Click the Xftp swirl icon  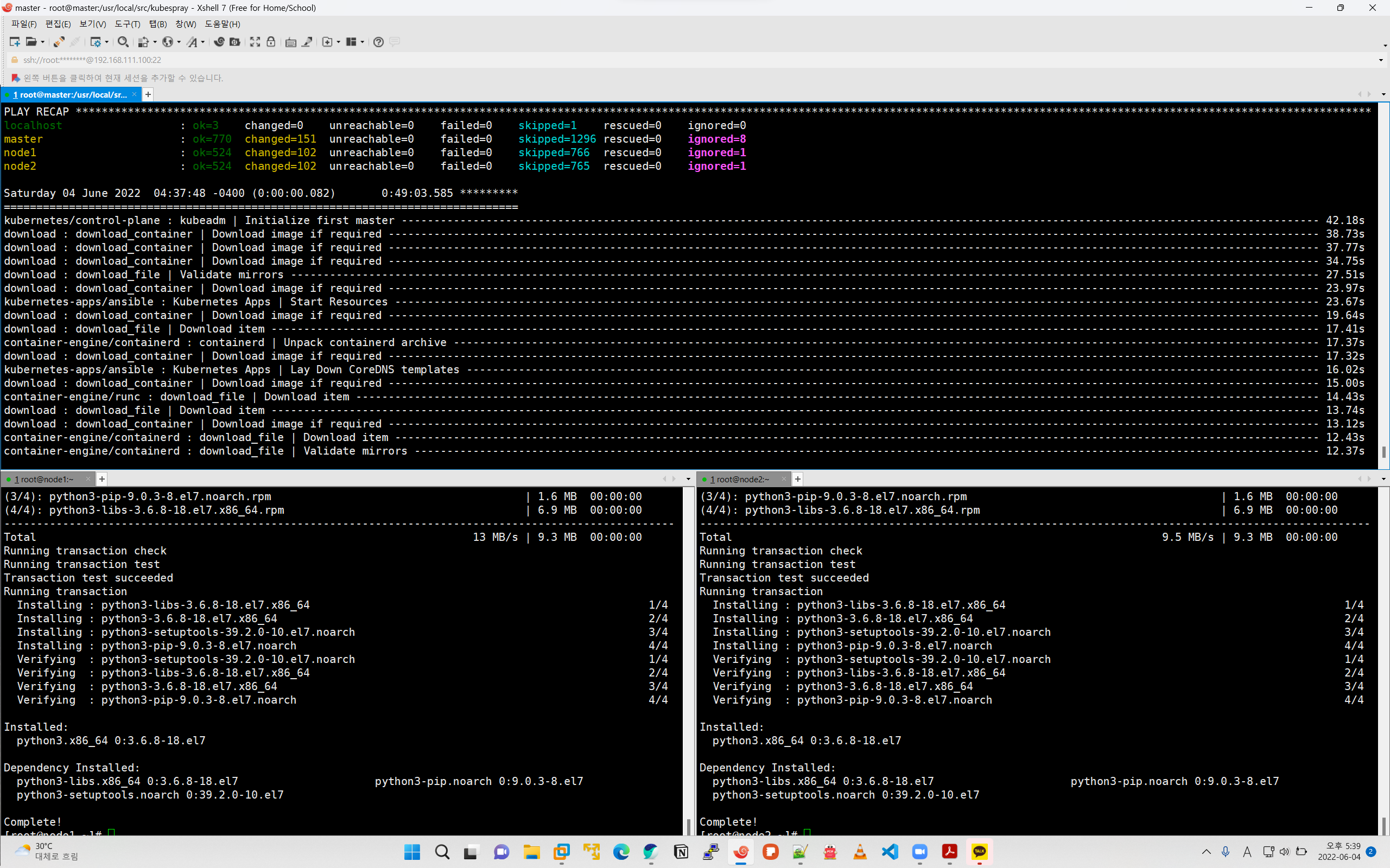pyautogui.click(x=219, y=42)
